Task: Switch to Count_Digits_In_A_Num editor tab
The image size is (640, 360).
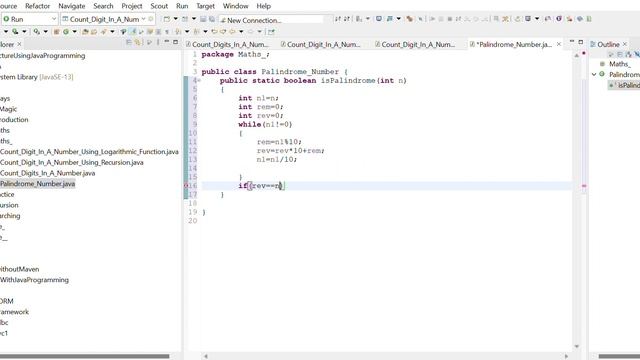Action: tap(227, 44)
